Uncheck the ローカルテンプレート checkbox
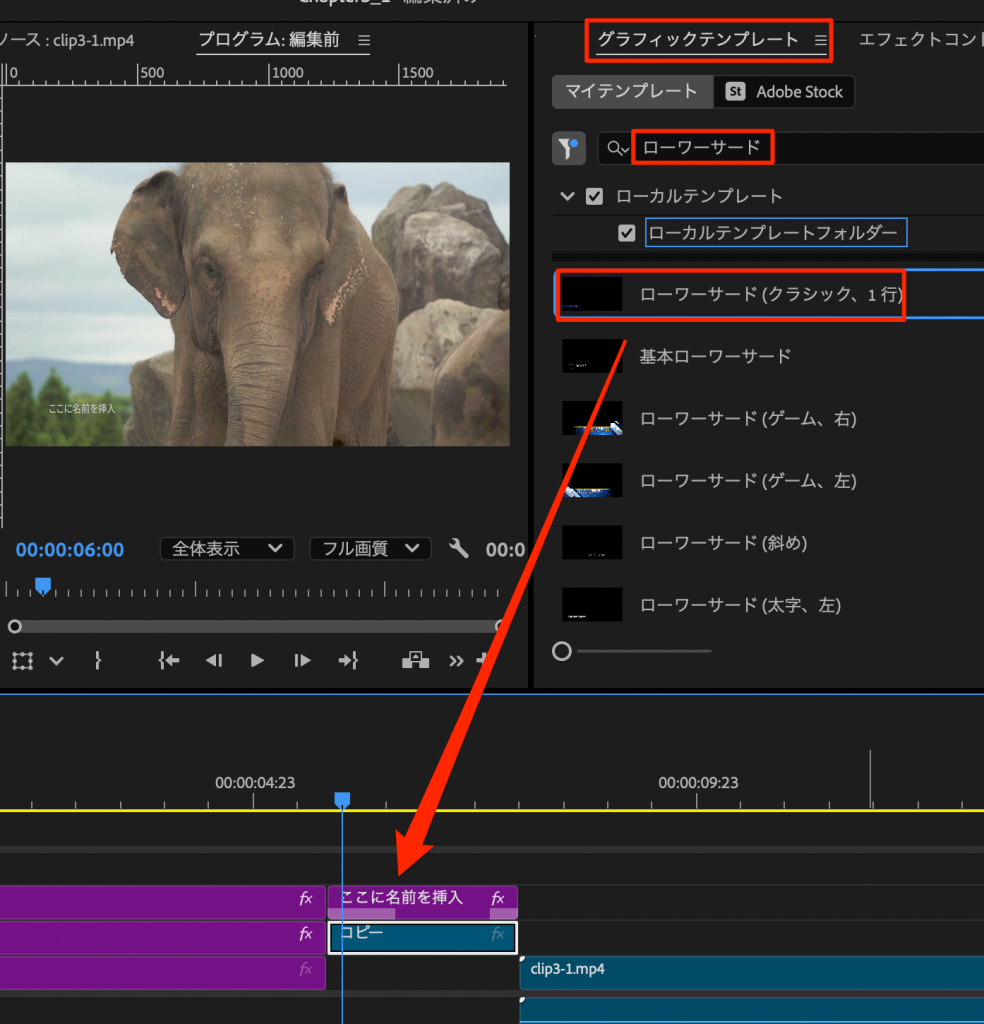The width and height of the screenshot is (984, 1024). [595, 196]
